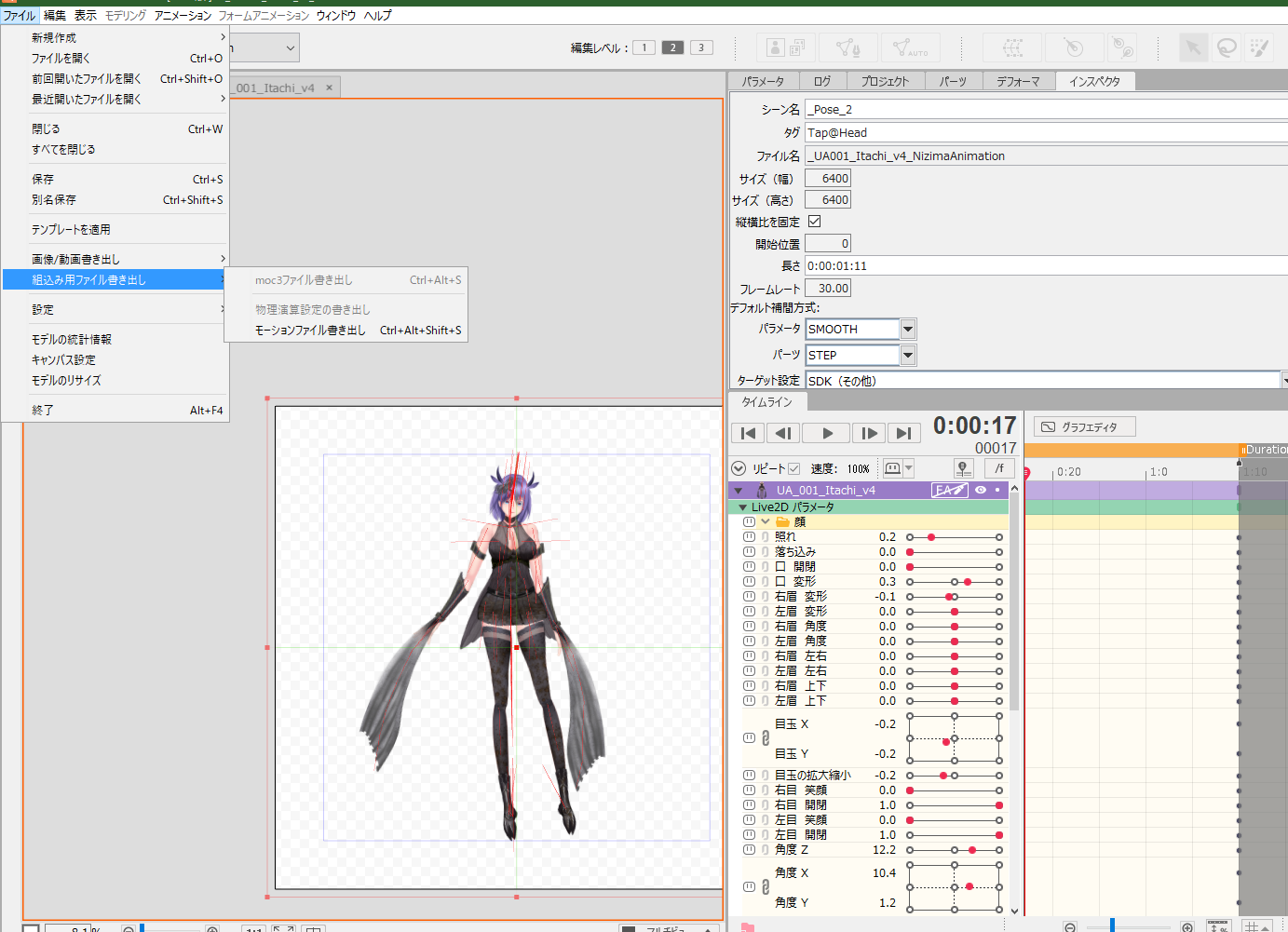The image size is (1288, 932).
Task: Click the フレームレート input field
Action: pos(828,289)
